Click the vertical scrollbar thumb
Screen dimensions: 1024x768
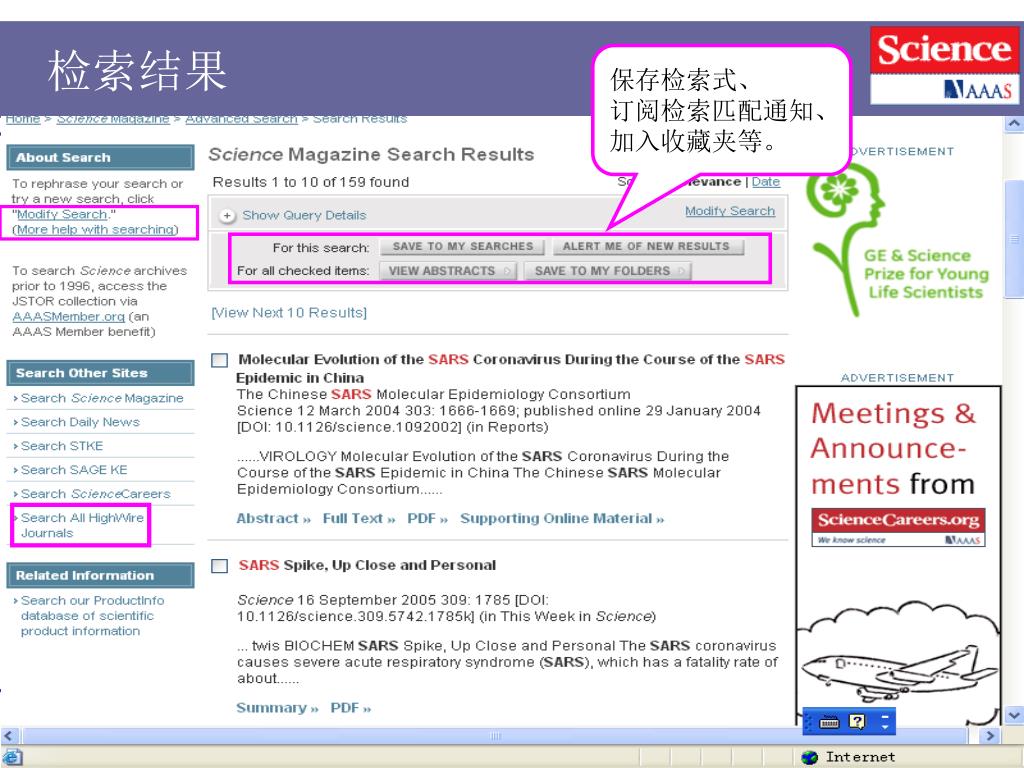(1014, 238)
